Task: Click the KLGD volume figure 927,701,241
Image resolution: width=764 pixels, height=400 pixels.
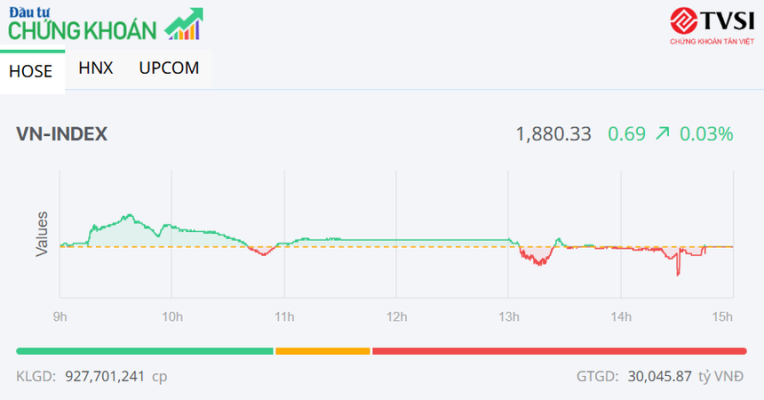Action: [104, 379]
